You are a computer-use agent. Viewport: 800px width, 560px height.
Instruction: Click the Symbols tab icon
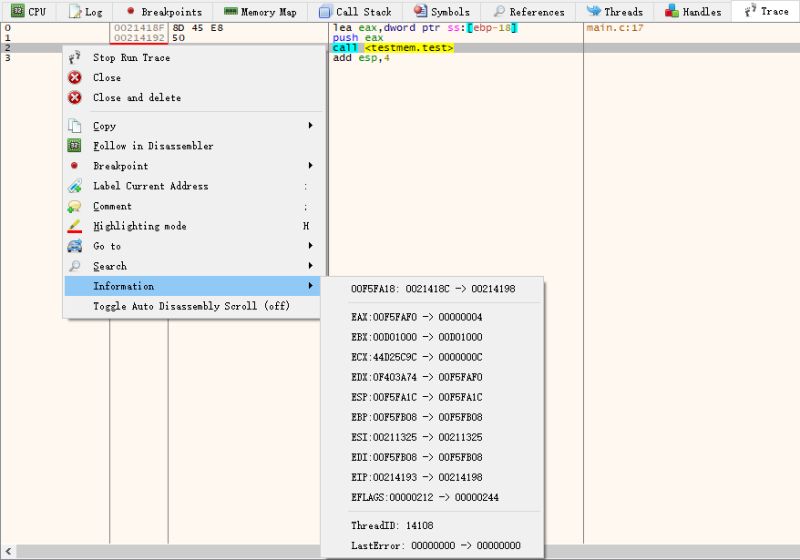coord(420,11)
